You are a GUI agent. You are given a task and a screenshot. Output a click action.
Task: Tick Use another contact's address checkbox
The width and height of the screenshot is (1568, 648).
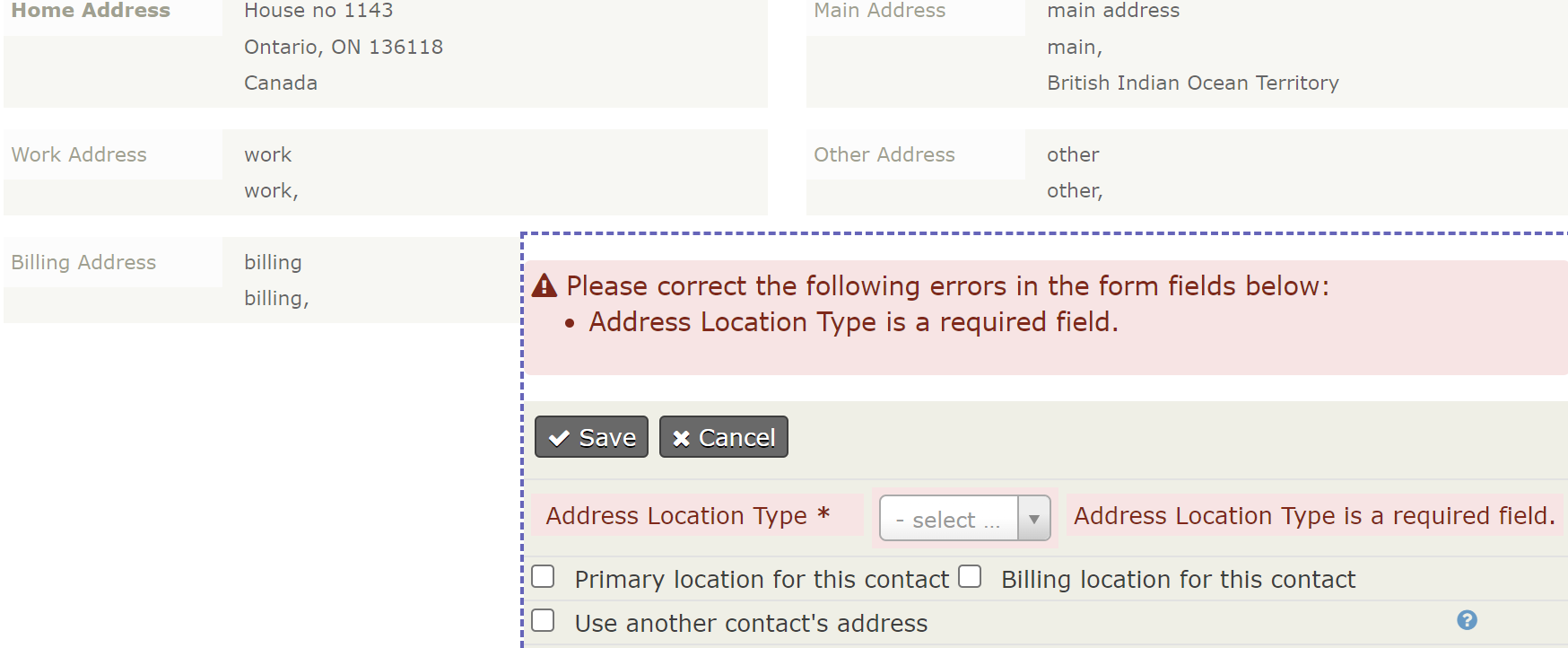(543, 620)
